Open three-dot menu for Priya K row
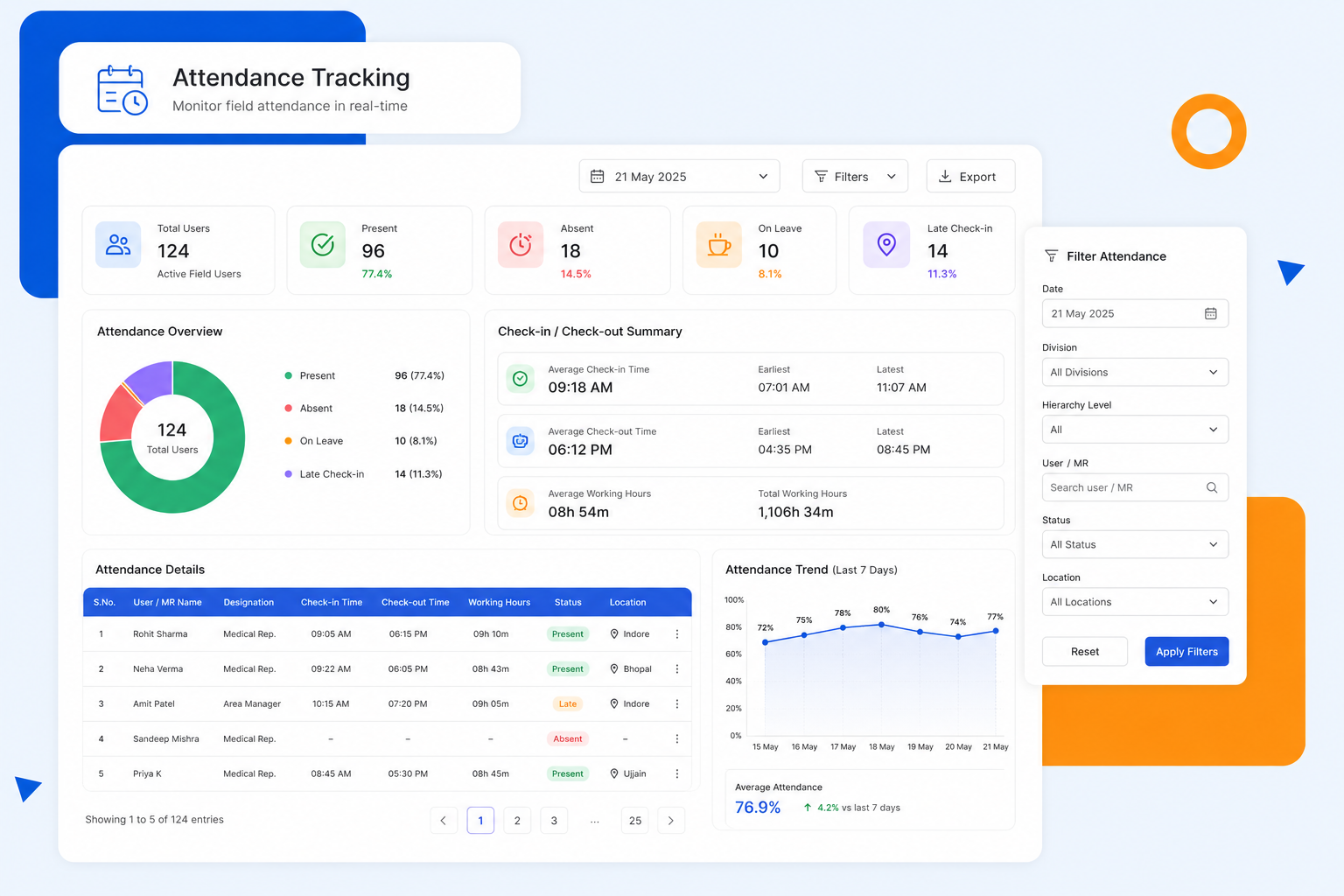Screen dimensions: 1344x896 pyautogui.click(x=677, y=774)
